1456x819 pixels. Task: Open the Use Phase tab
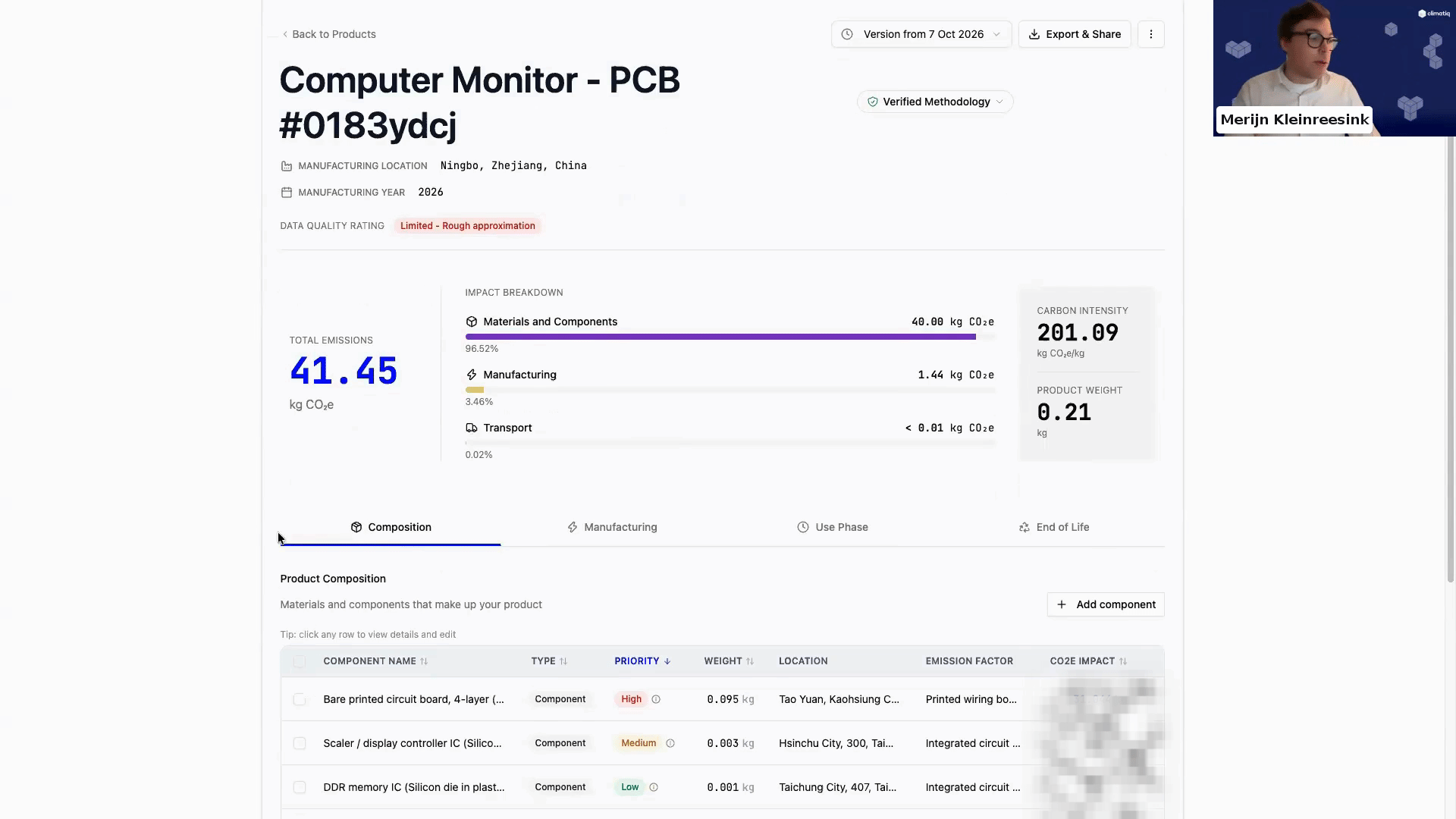[833, 527]
